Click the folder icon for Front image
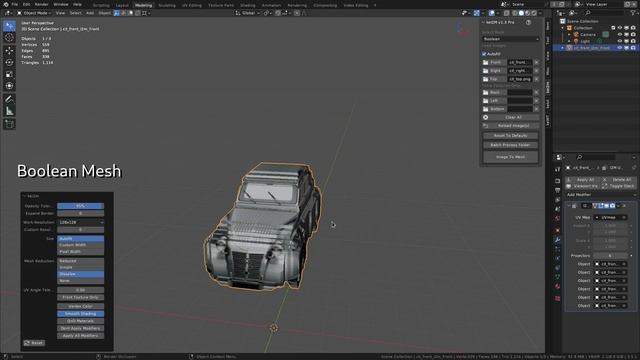 click(x=486, y=62)
